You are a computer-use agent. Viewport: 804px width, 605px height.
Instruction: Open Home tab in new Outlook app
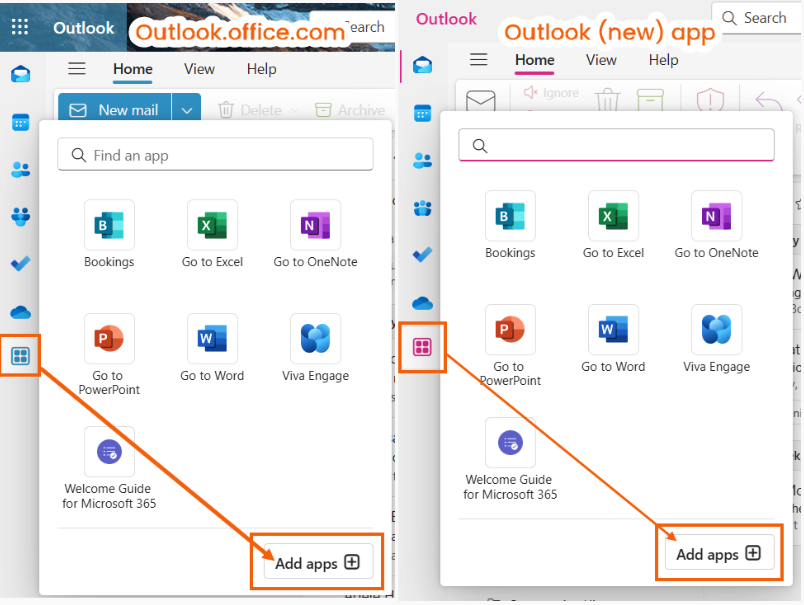(x=535, y=60)
